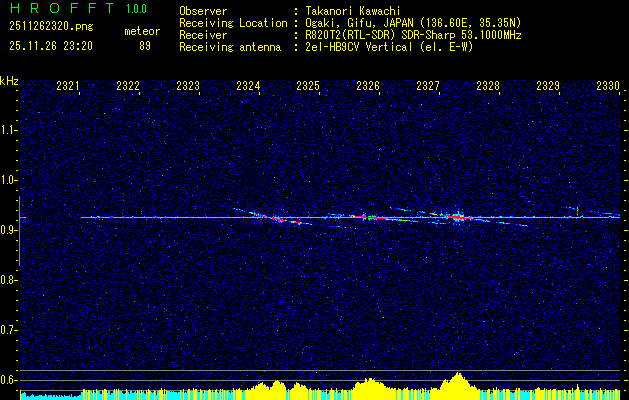Click the 2327 time axis marker
This screenshot has width=629, height=400.
(x=428, y=85)
